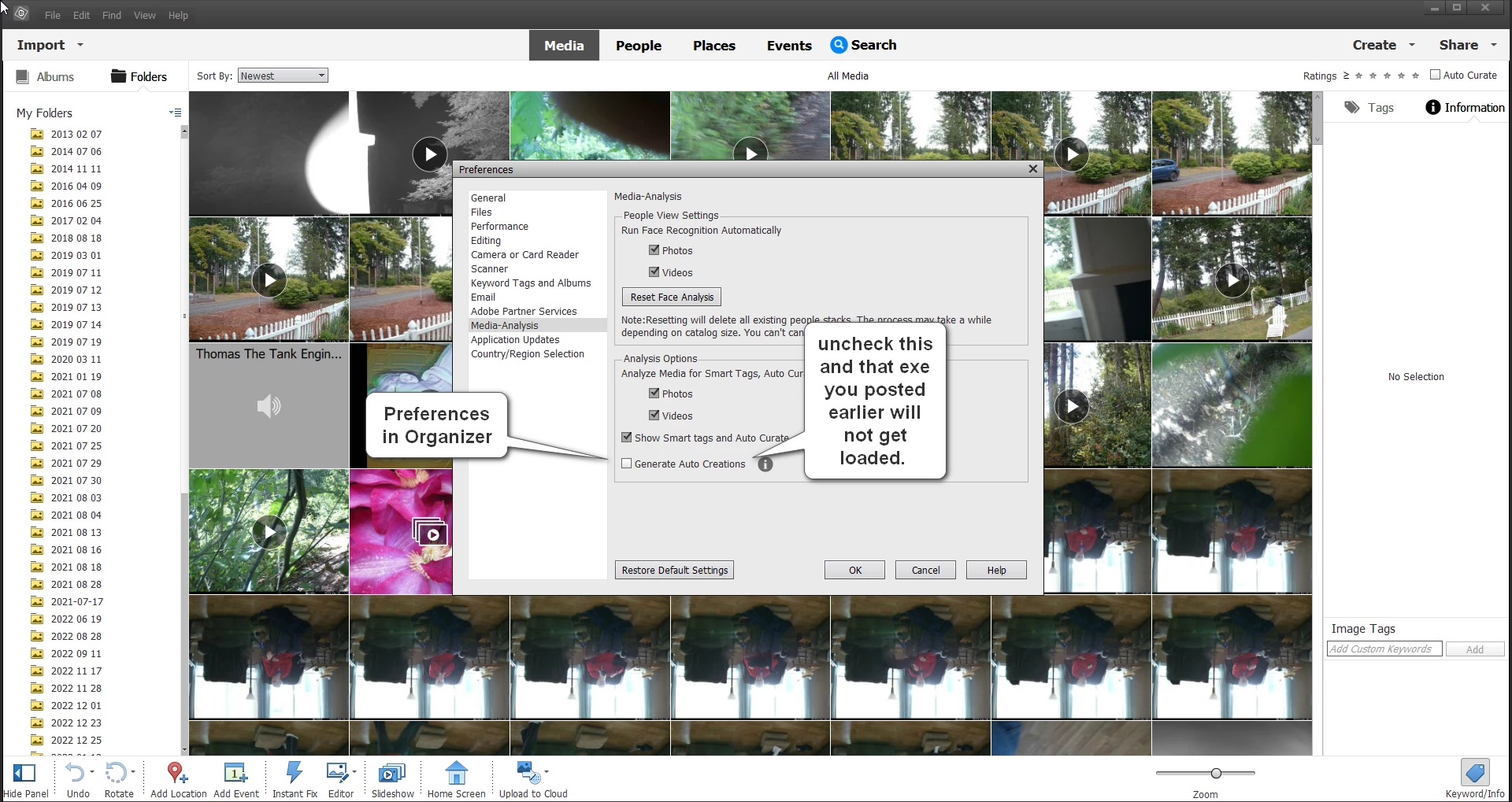
Task: Click the Albums icon
Action: (x=22, y=76)
